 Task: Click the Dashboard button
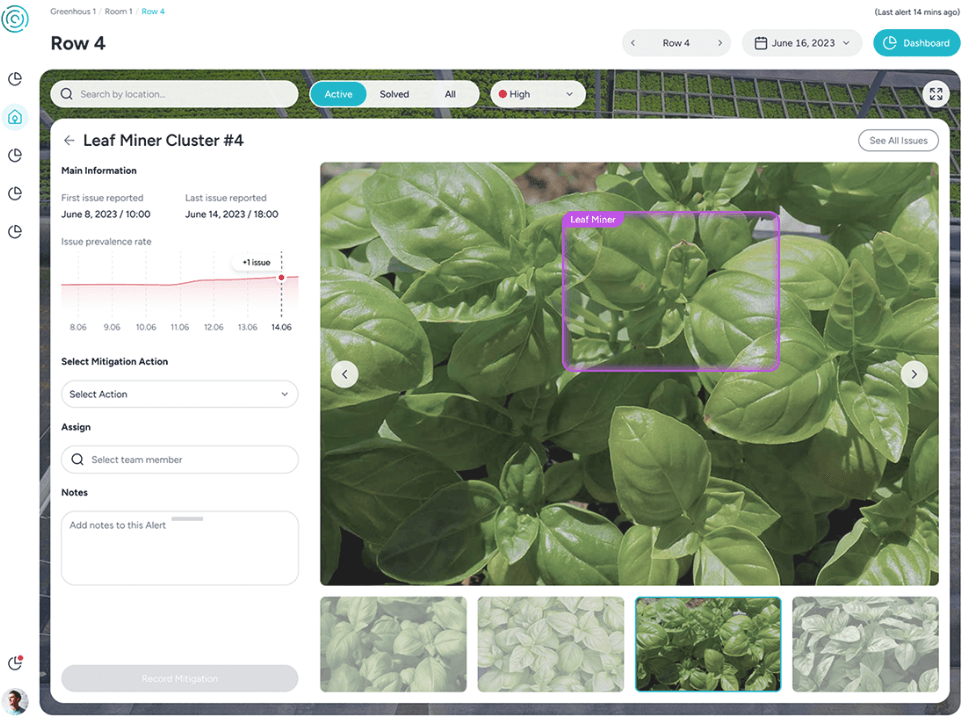click(916, 43)
